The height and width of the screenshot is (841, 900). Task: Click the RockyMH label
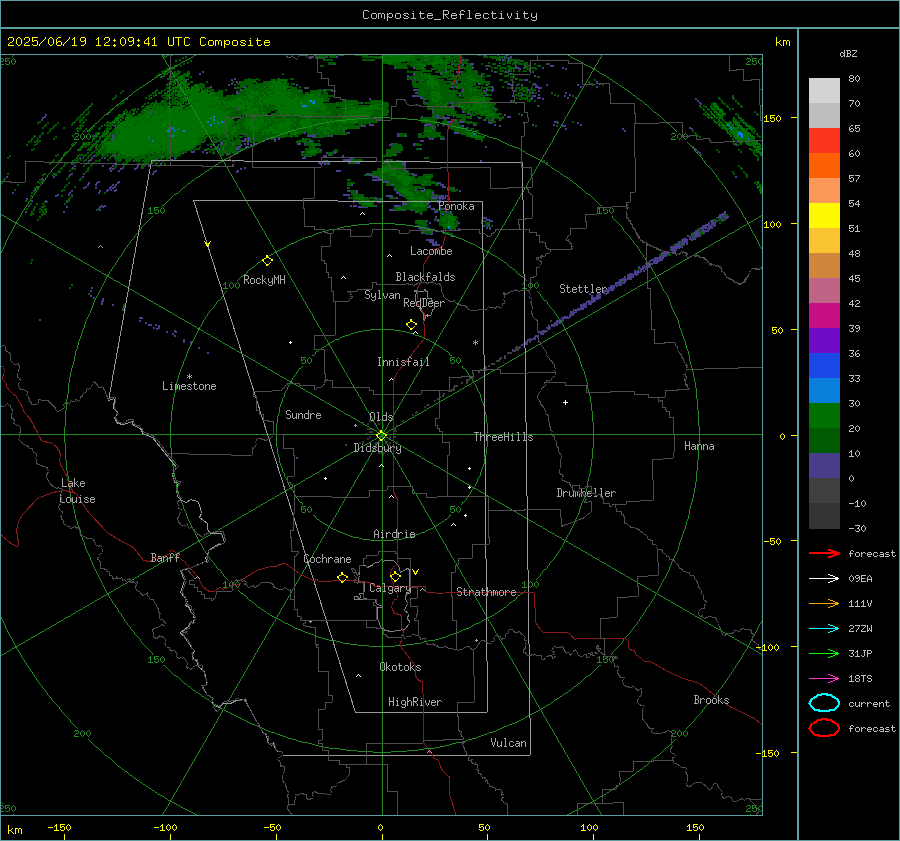point(264,280)
